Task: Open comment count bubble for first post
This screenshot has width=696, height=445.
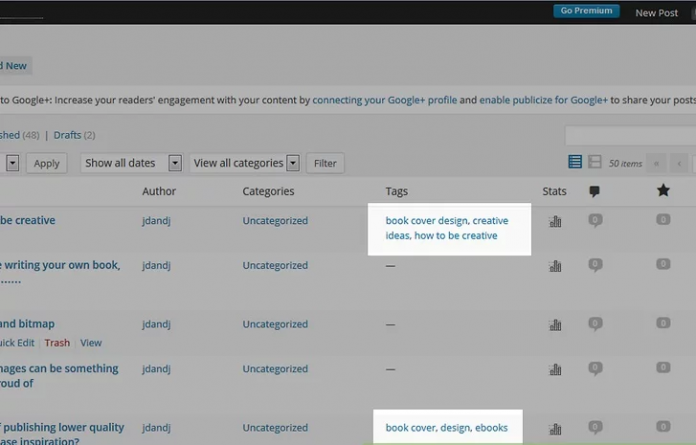Action: point(595,220)
